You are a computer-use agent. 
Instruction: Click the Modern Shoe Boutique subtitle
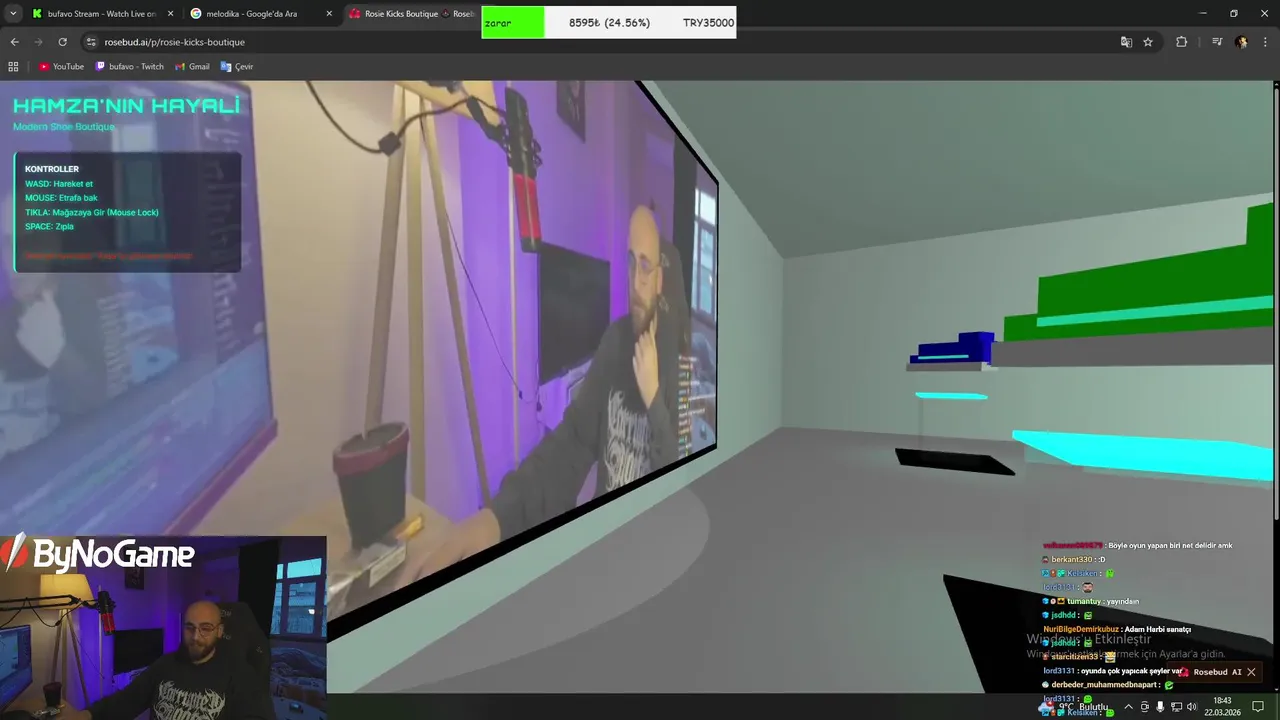[x=64, y=127]
